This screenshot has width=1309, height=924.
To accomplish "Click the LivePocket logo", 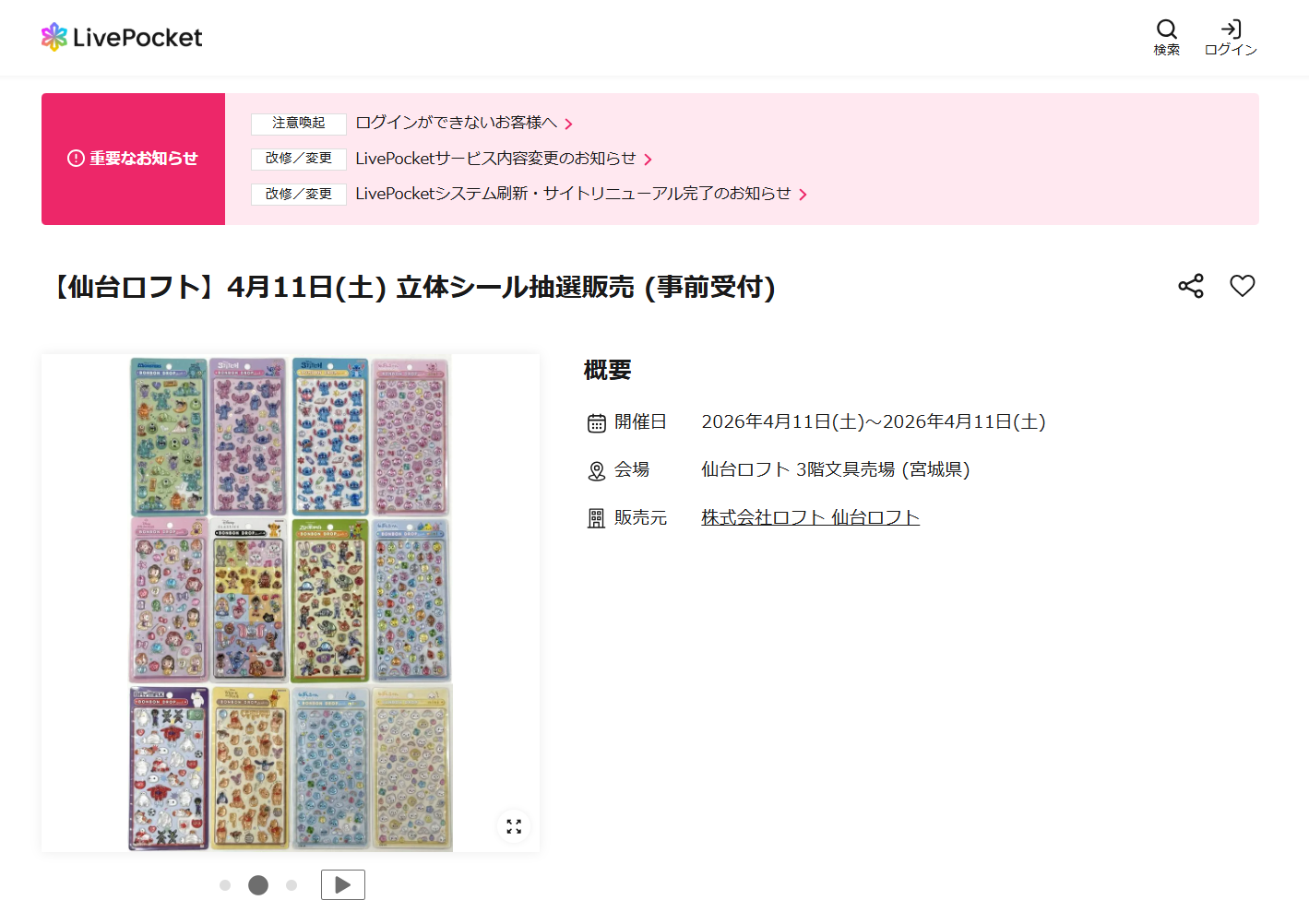I will 122,37.
